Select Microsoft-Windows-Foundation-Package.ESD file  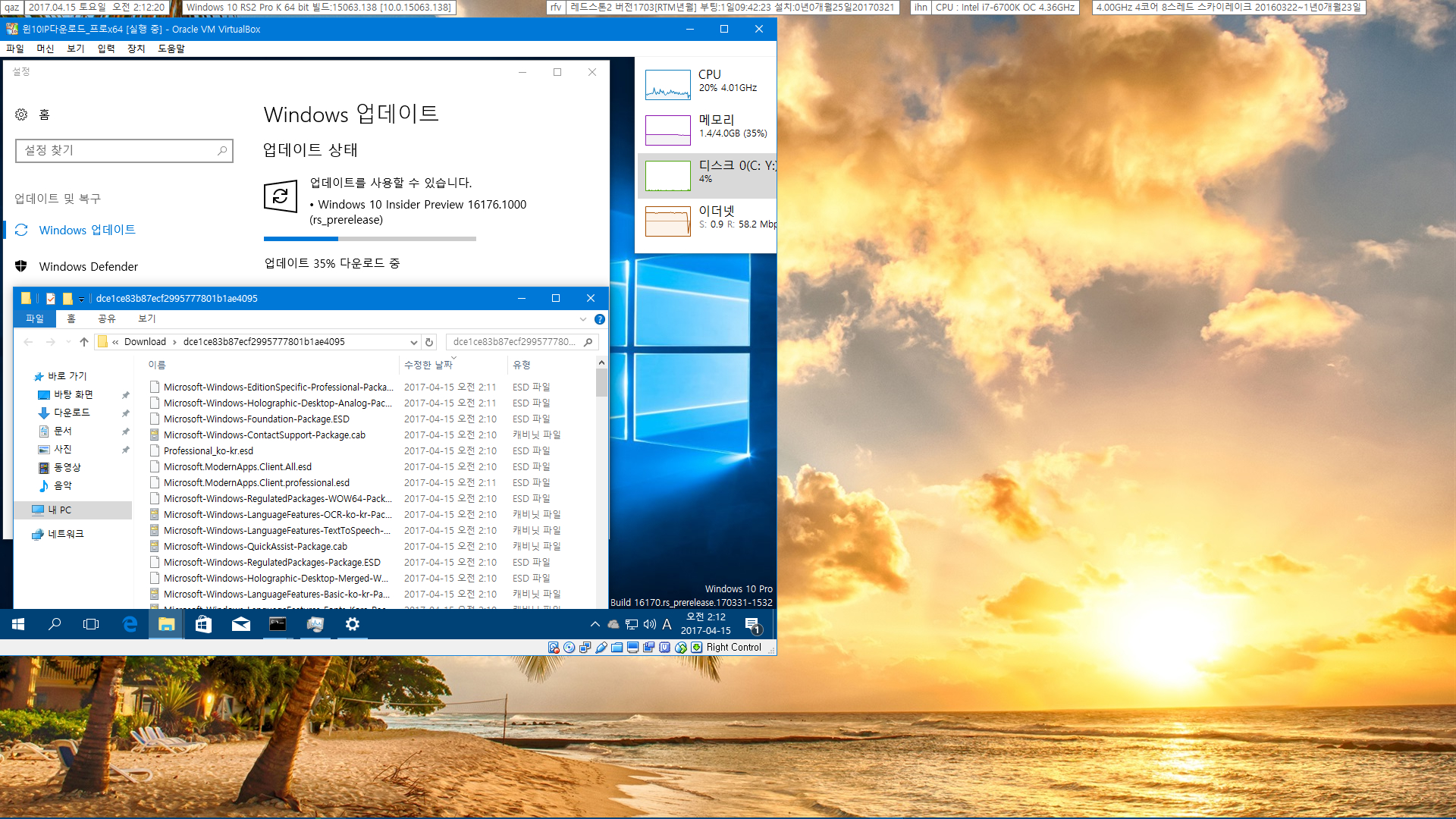pos(256,419)
